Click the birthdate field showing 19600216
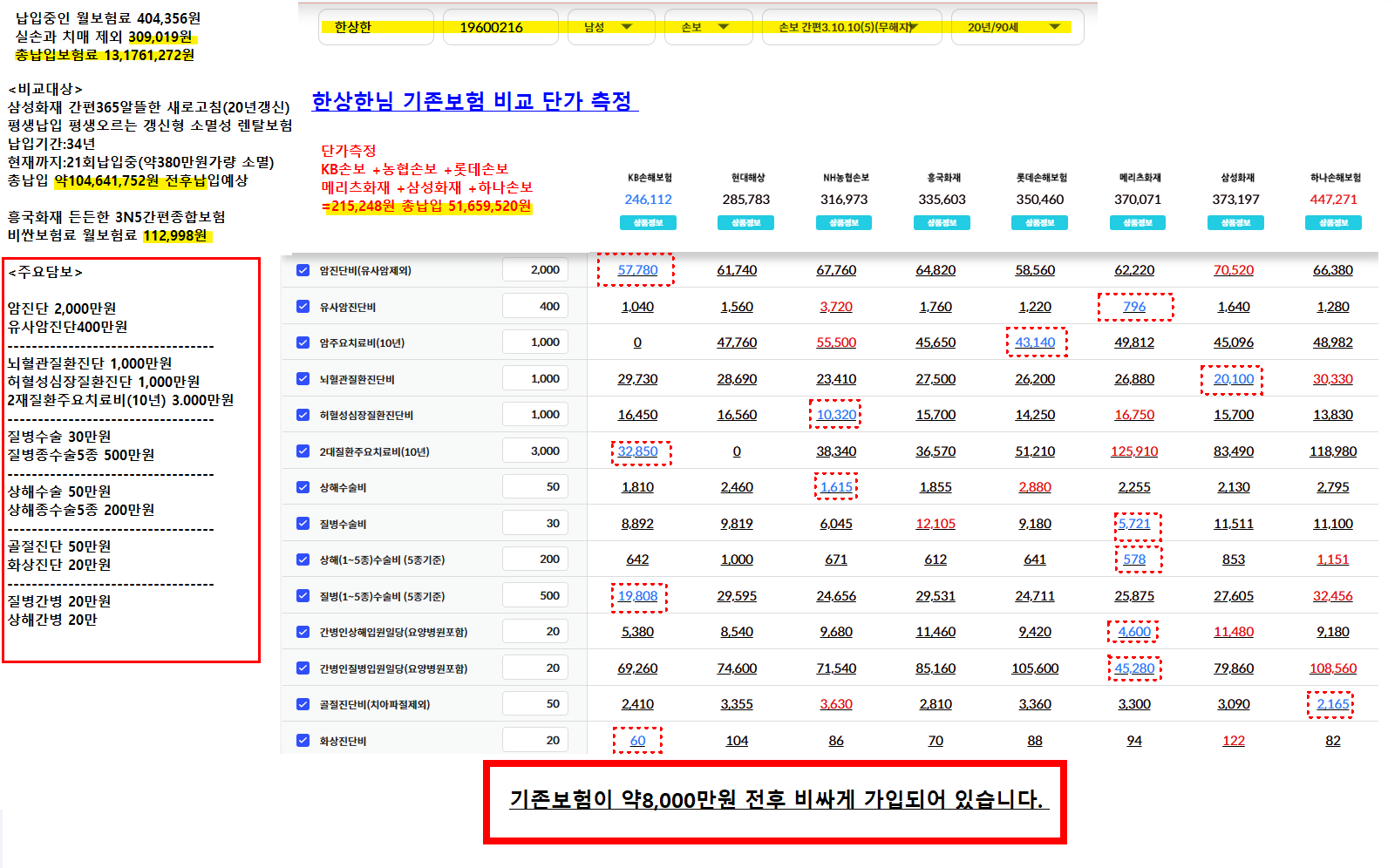 (x=500, y=27)
